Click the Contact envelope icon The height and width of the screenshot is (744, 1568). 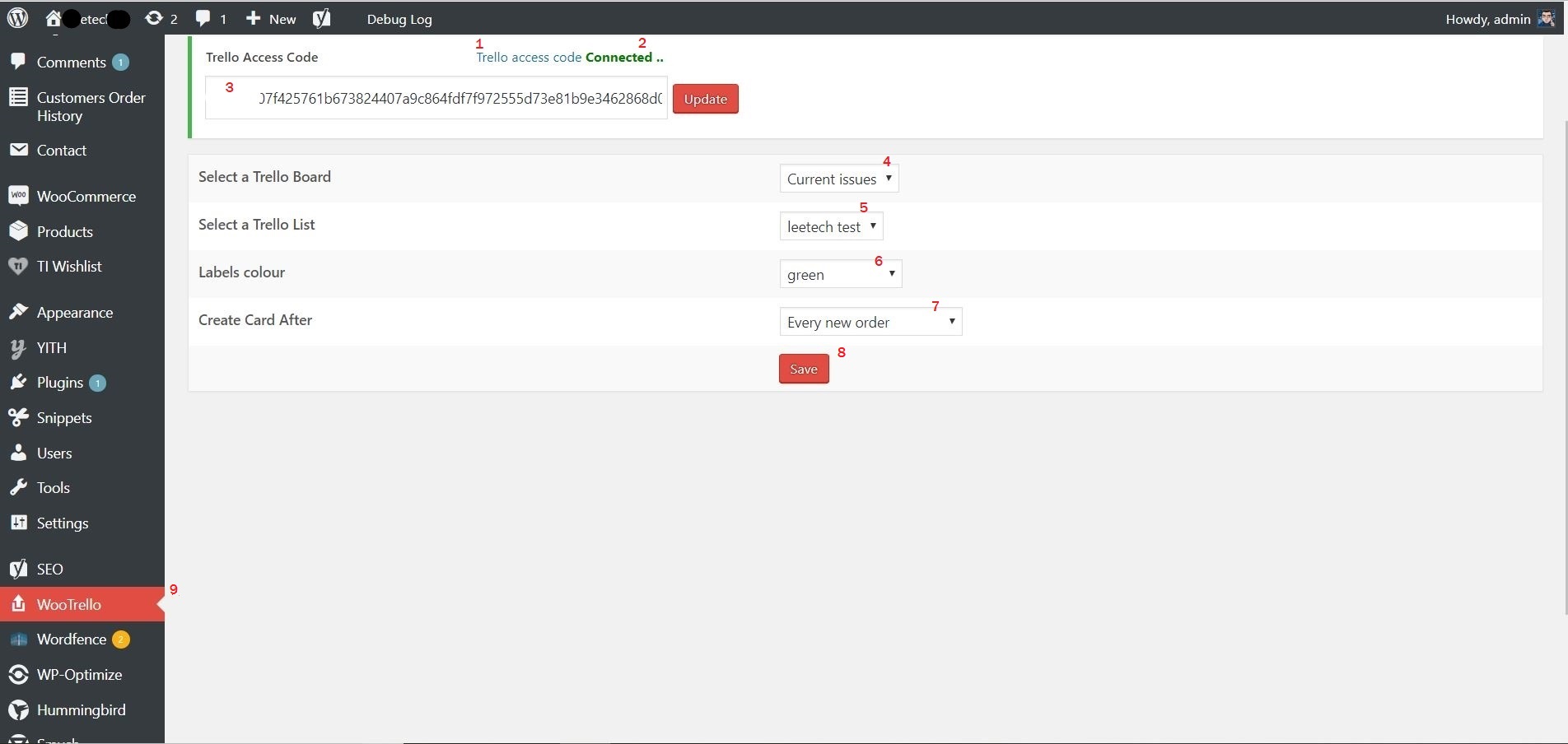tap(18, 150)
